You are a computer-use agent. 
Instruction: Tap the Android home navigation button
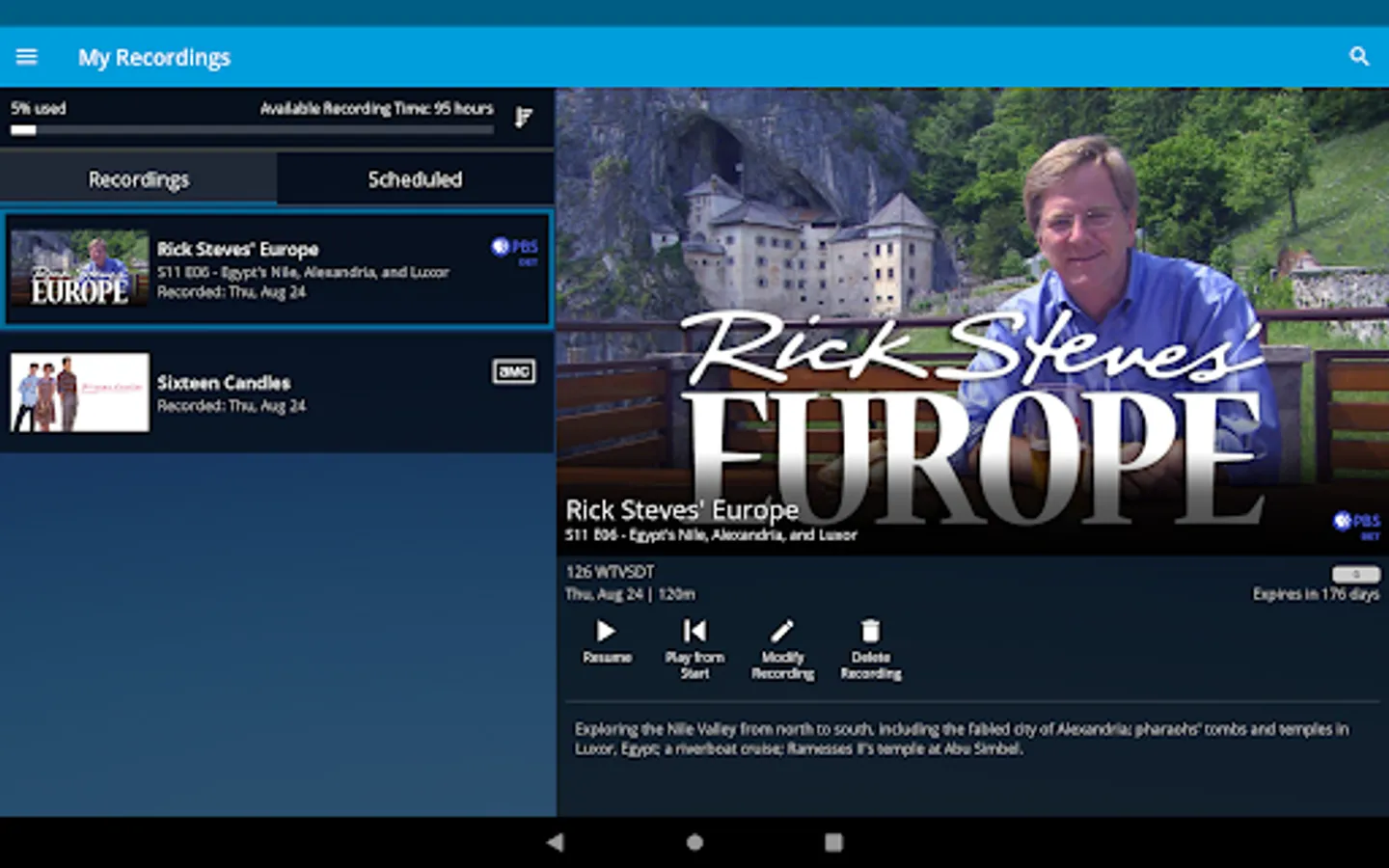(x=694, y=842)
